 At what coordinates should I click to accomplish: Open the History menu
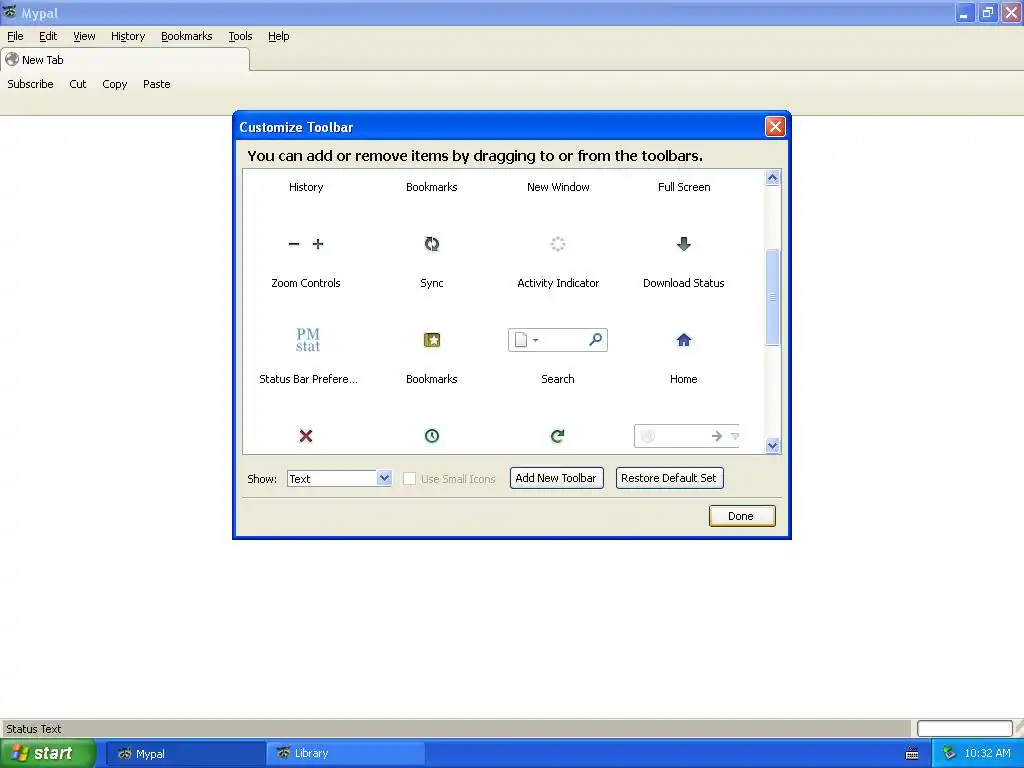tap(128, 36)
